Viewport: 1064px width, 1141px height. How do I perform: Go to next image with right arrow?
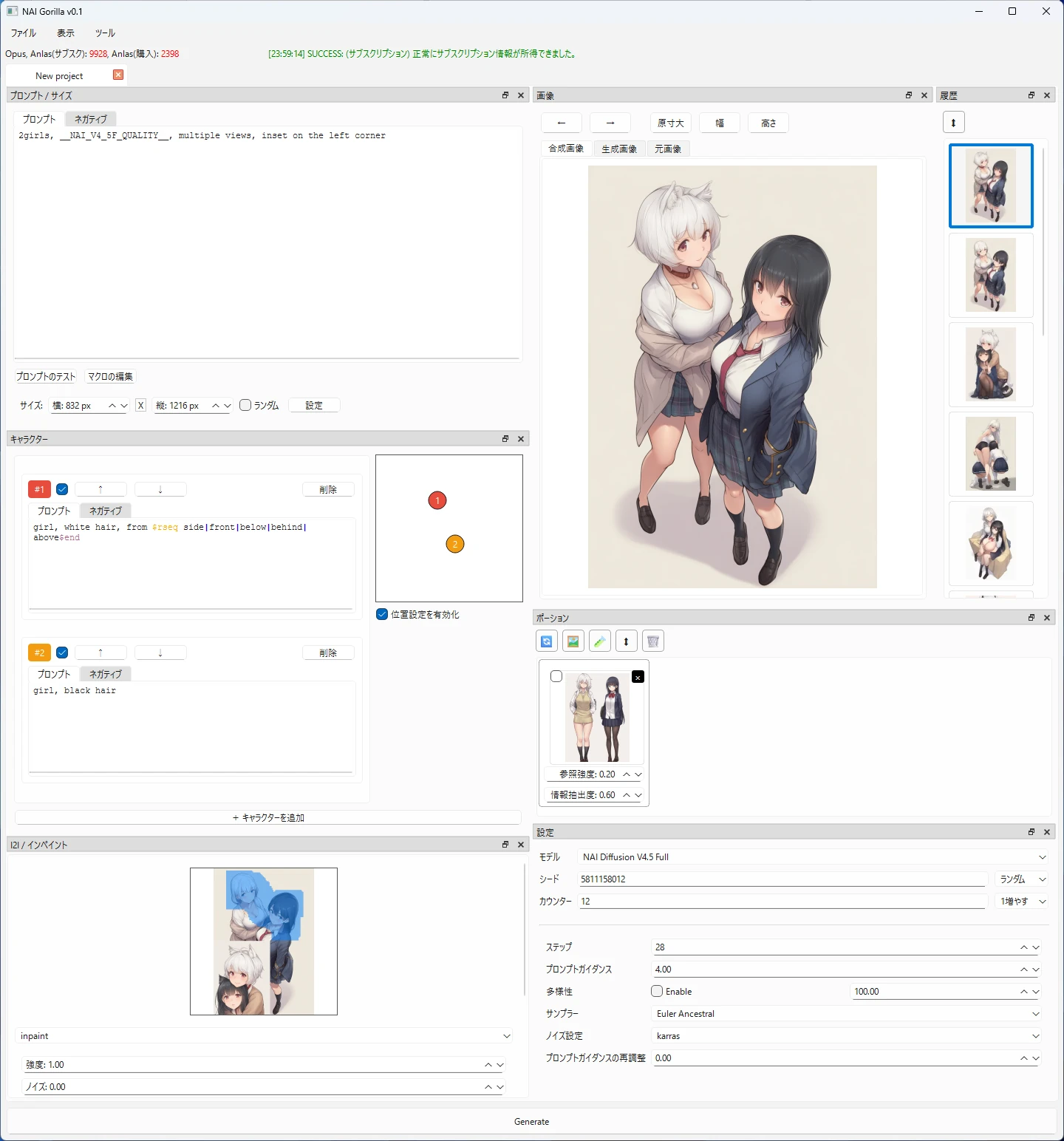click(x=610, y=123)
